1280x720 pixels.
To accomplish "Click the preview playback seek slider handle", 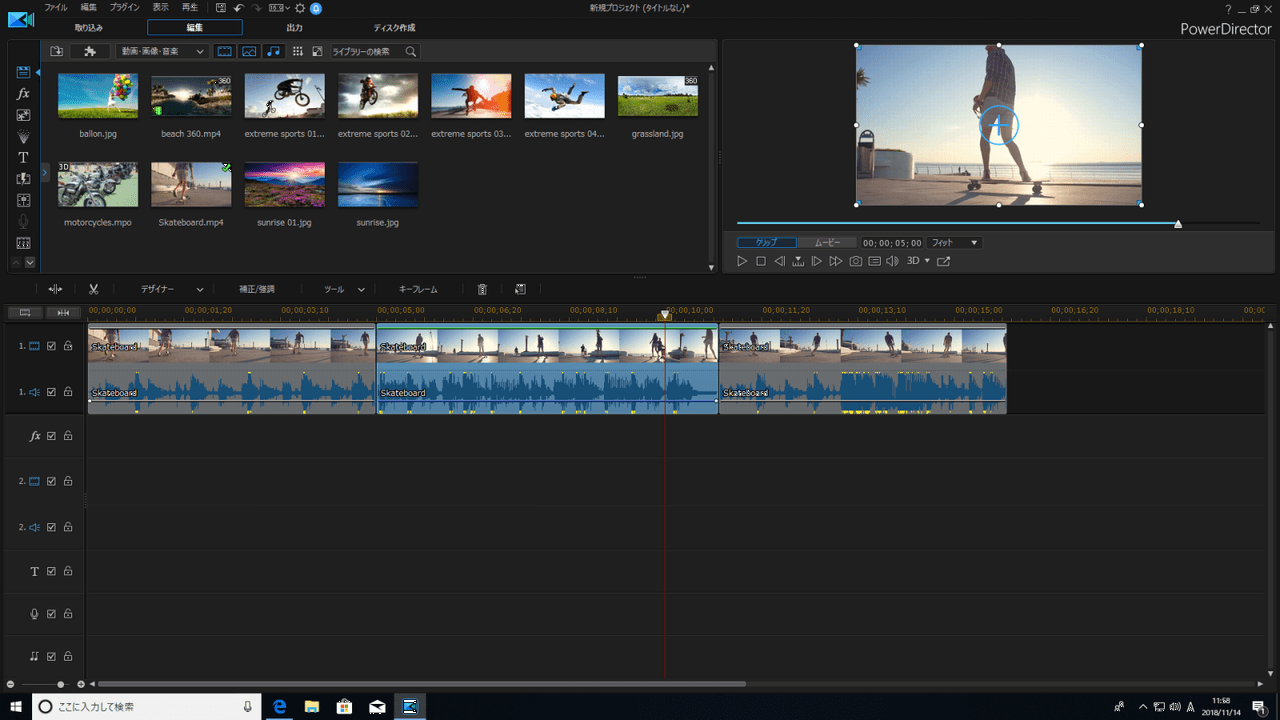I will [1178, 224].
